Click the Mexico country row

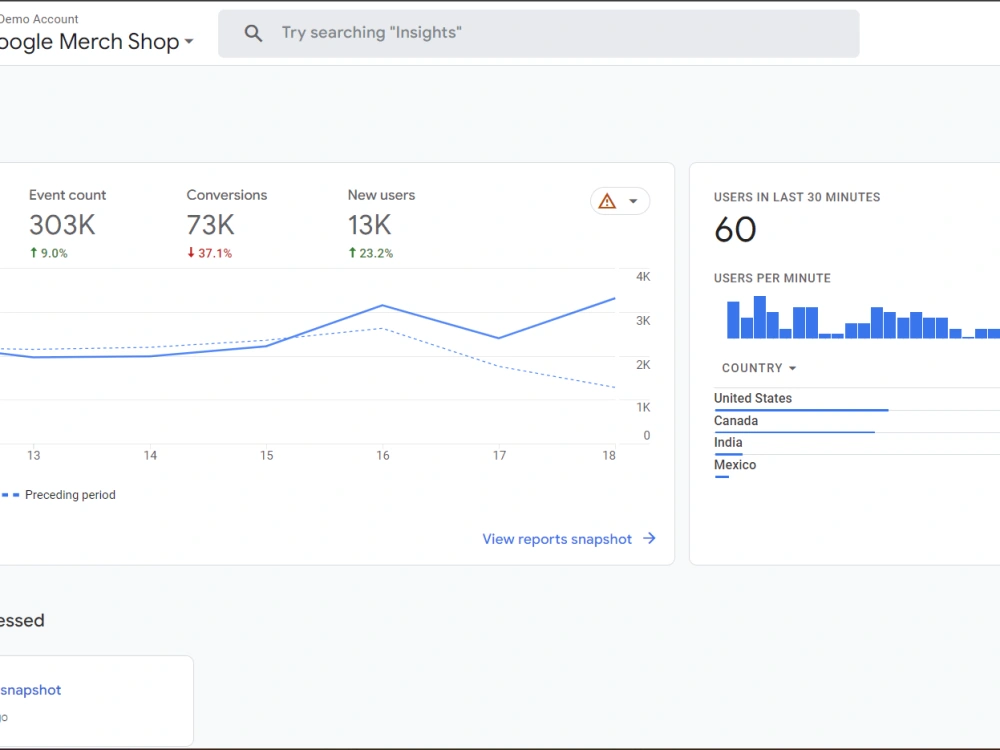[x=857, y=466]
